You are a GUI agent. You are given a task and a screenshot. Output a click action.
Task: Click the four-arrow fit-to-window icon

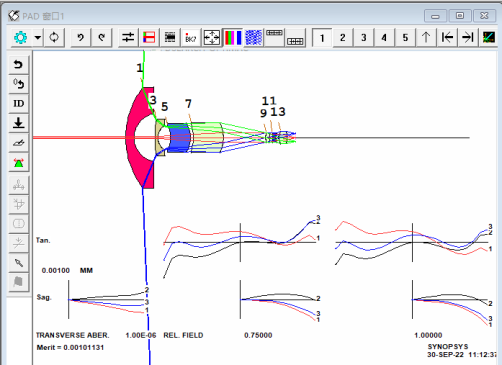click(x=212, y=37)
